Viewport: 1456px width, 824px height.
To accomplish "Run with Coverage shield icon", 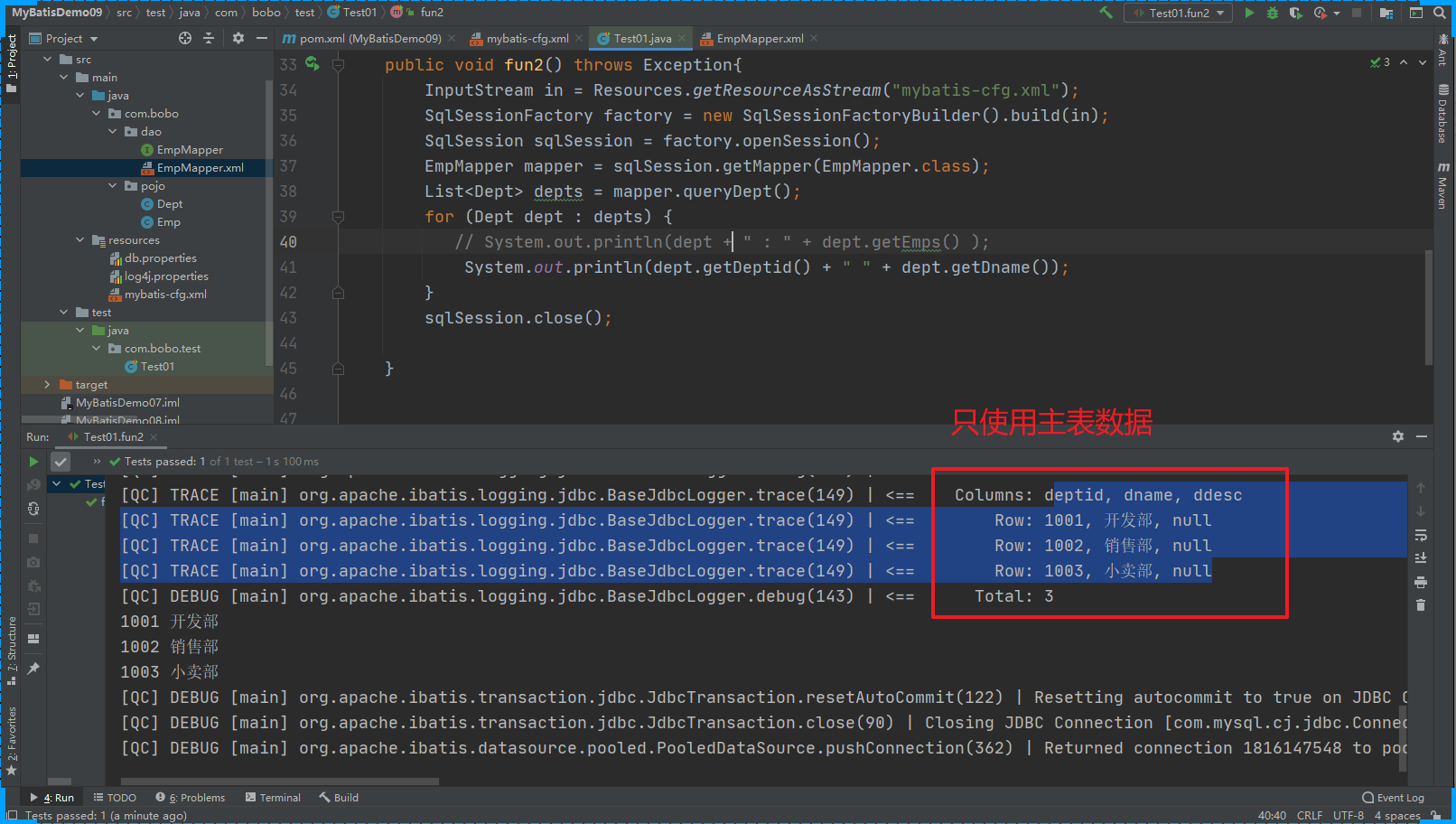I will point(1296,13).
